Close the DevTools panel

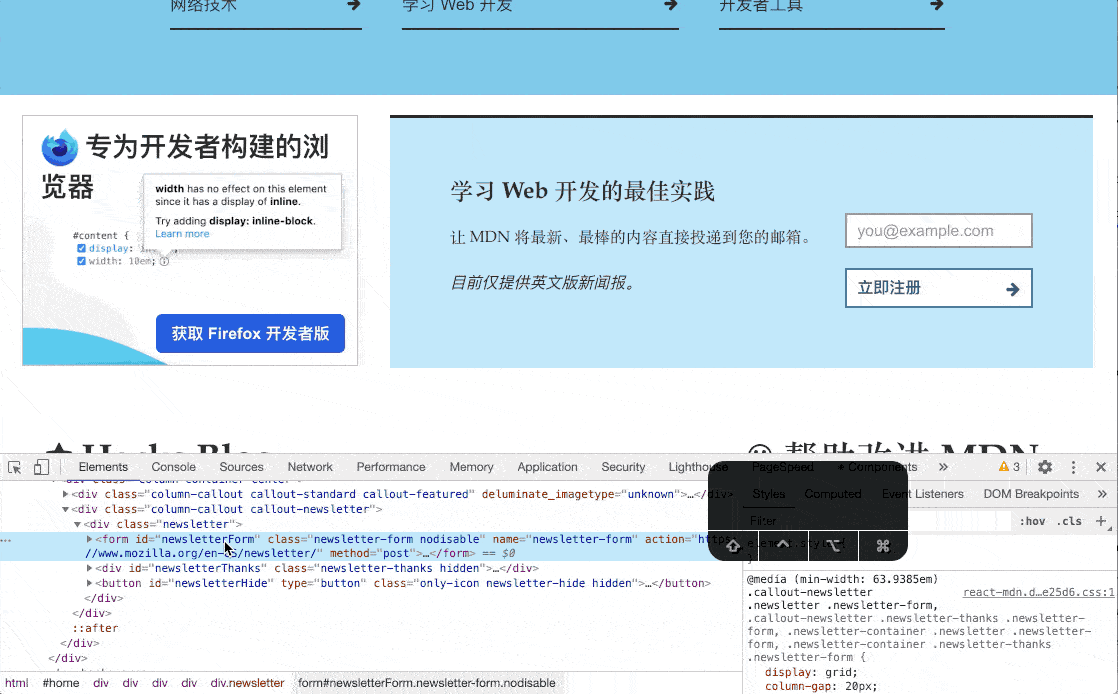pyautogui.click(x=1101, y=467)
